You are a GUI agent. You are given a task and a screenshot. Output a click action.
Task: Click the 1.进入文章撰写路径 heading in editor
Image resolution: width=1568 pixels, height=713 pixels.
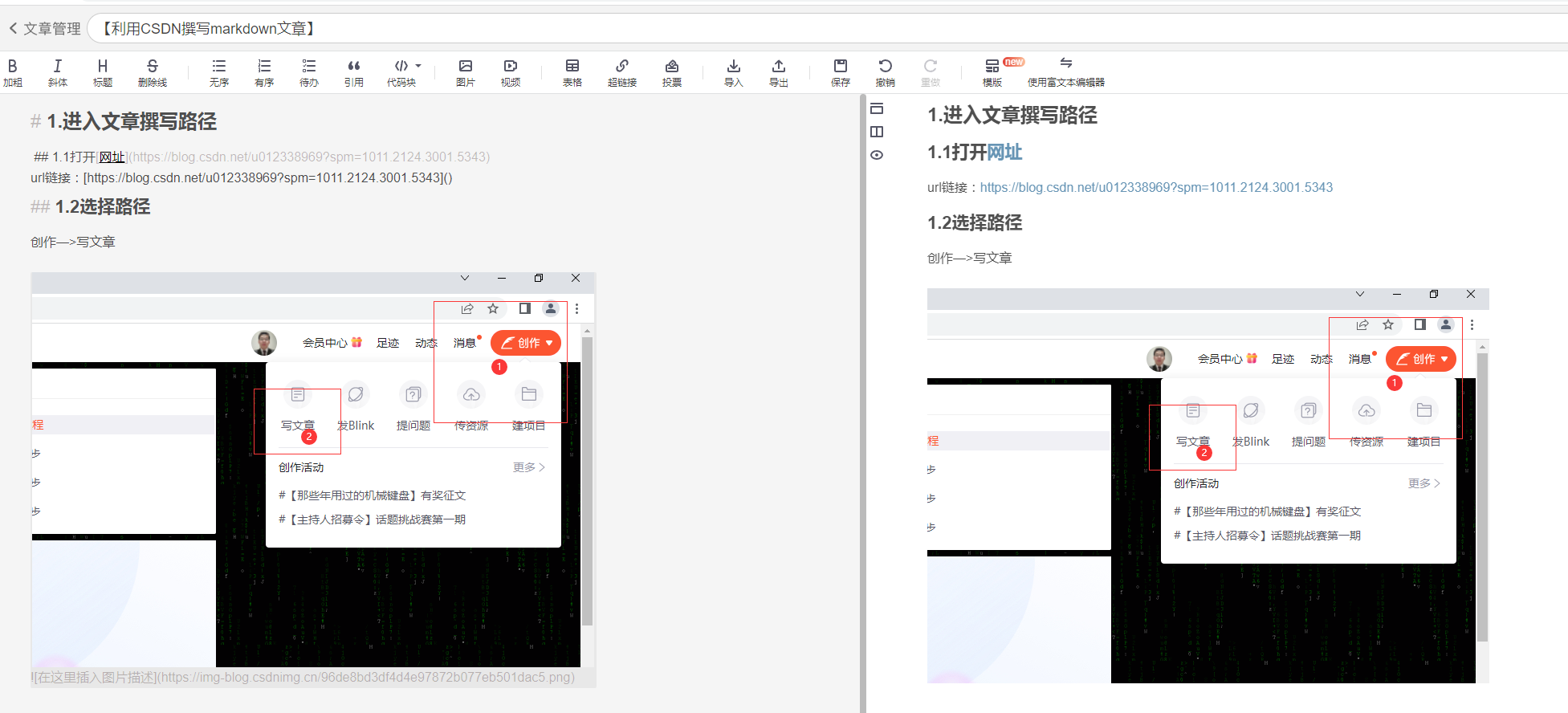coord(132,121)
